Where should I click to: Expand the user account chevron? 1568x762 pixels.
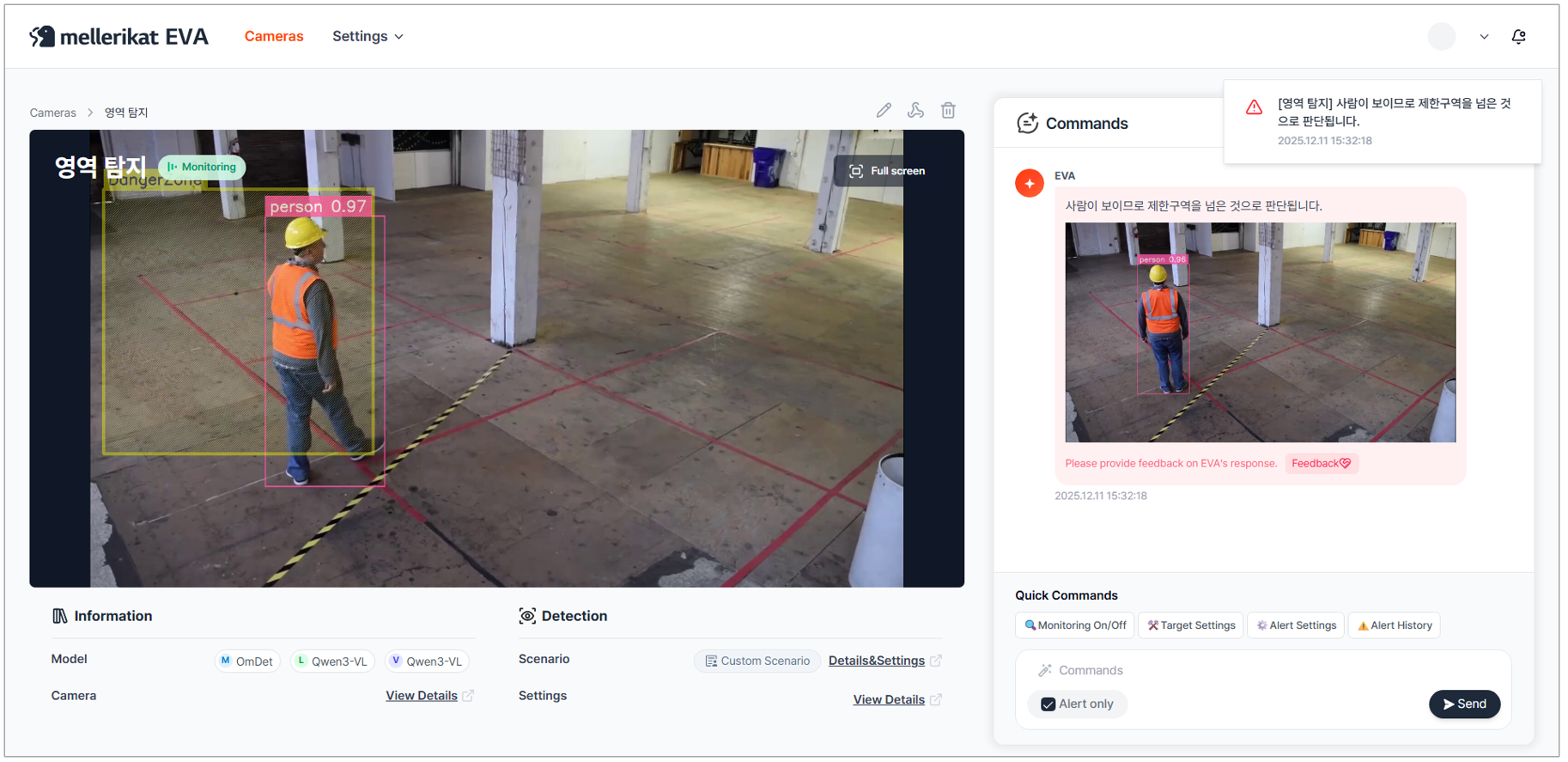[x=1484, y=37]
